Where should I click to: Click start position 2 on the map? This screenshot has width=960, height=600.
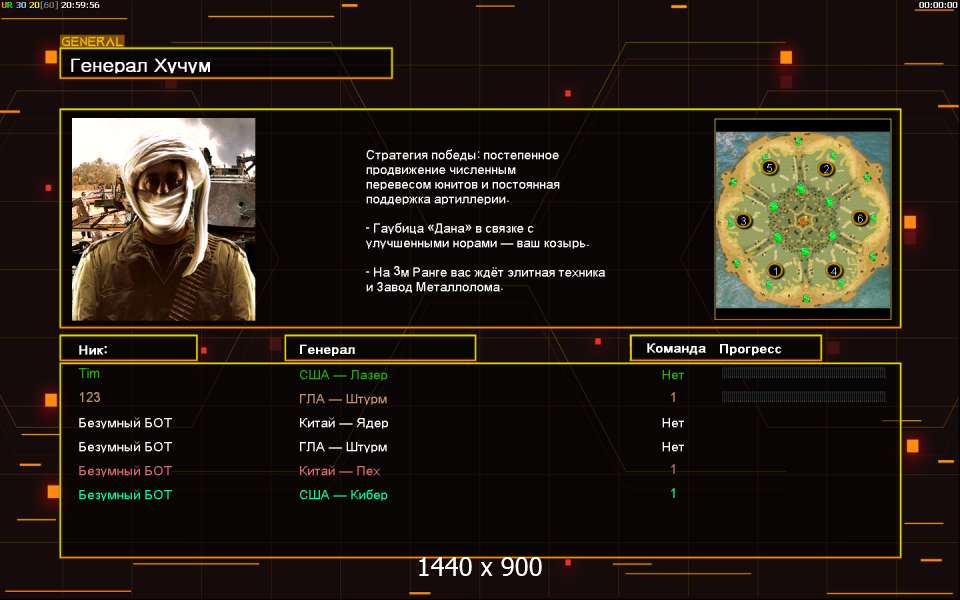tap(827, 169)
